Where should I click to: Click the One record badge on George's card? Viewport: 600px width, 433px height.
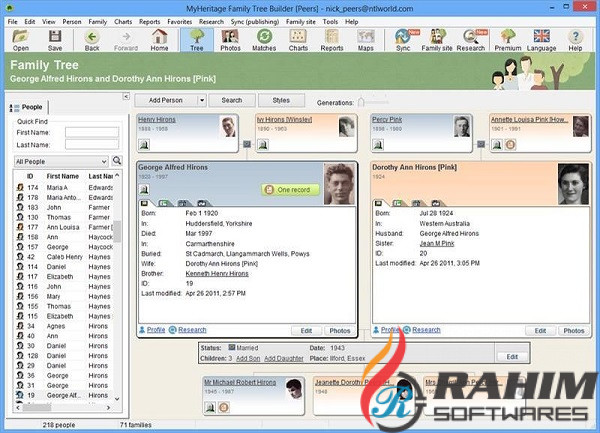pyautogui.click(x=290, y=190)
